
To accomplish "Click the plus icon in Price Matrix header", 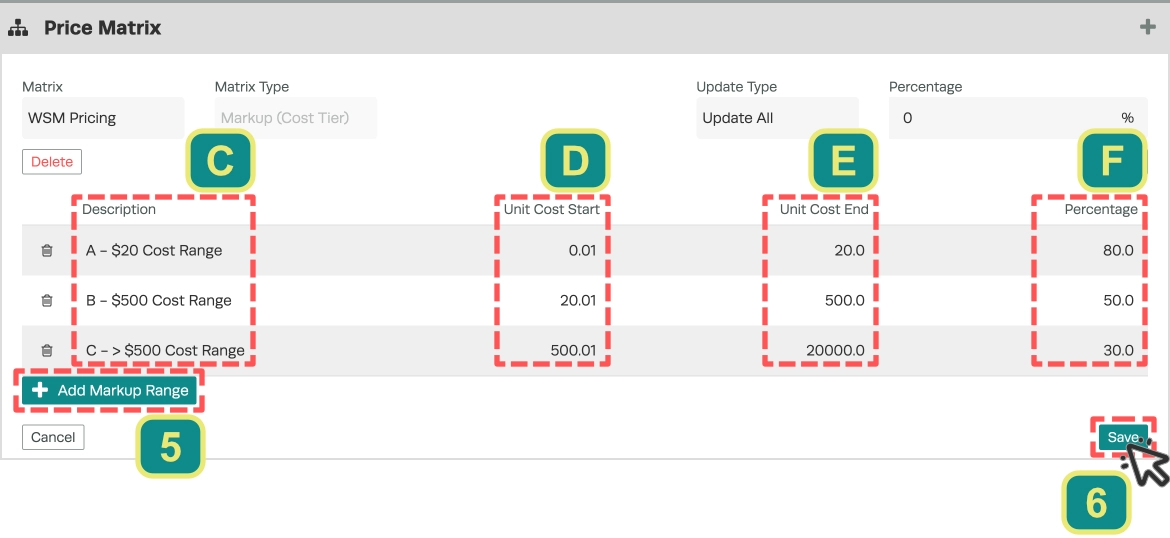I will [x=1148, y=28].
